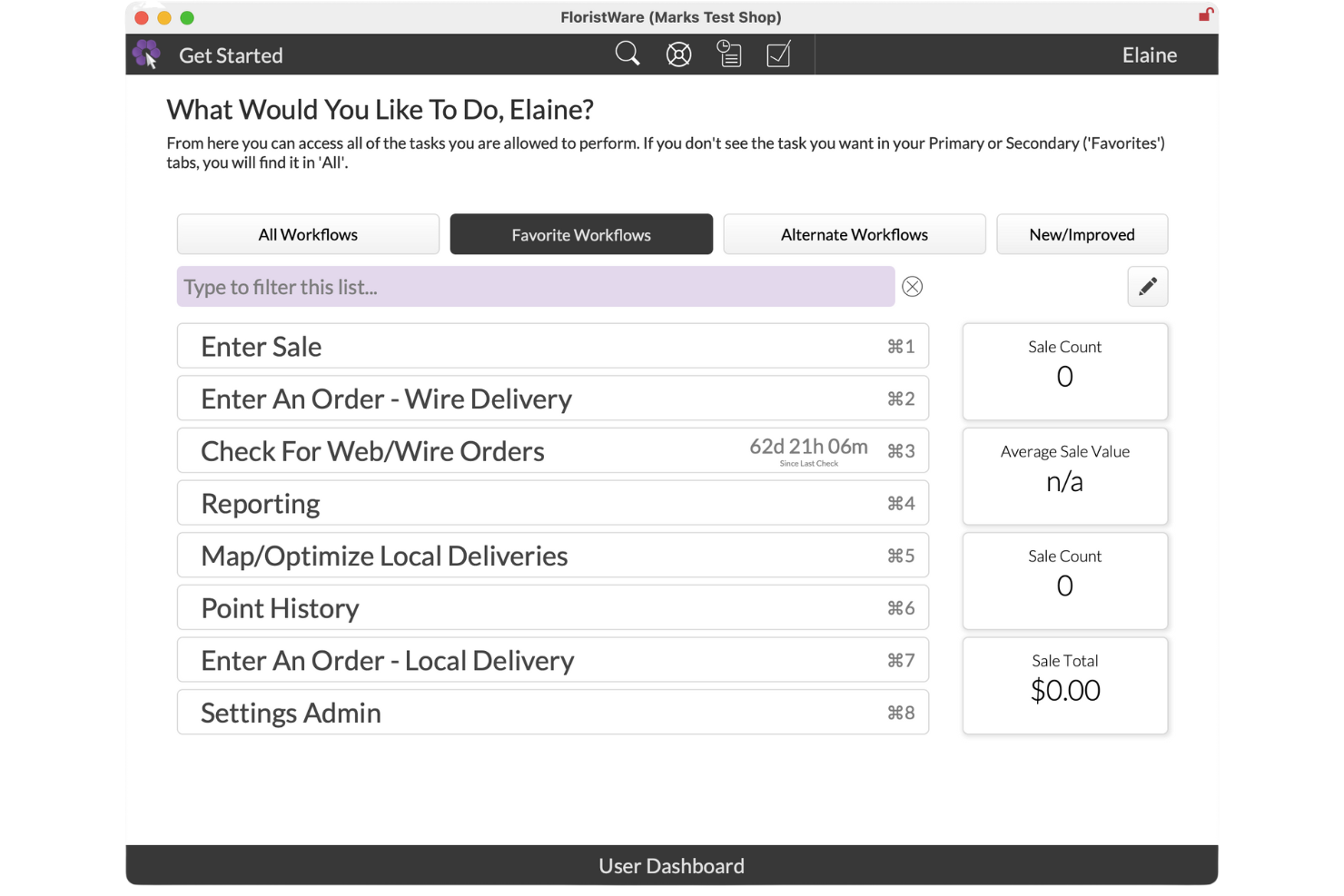Open the User Dashboard
Image resolution: width=1344 pixels, height=896 pixels.
pos(671,865)
